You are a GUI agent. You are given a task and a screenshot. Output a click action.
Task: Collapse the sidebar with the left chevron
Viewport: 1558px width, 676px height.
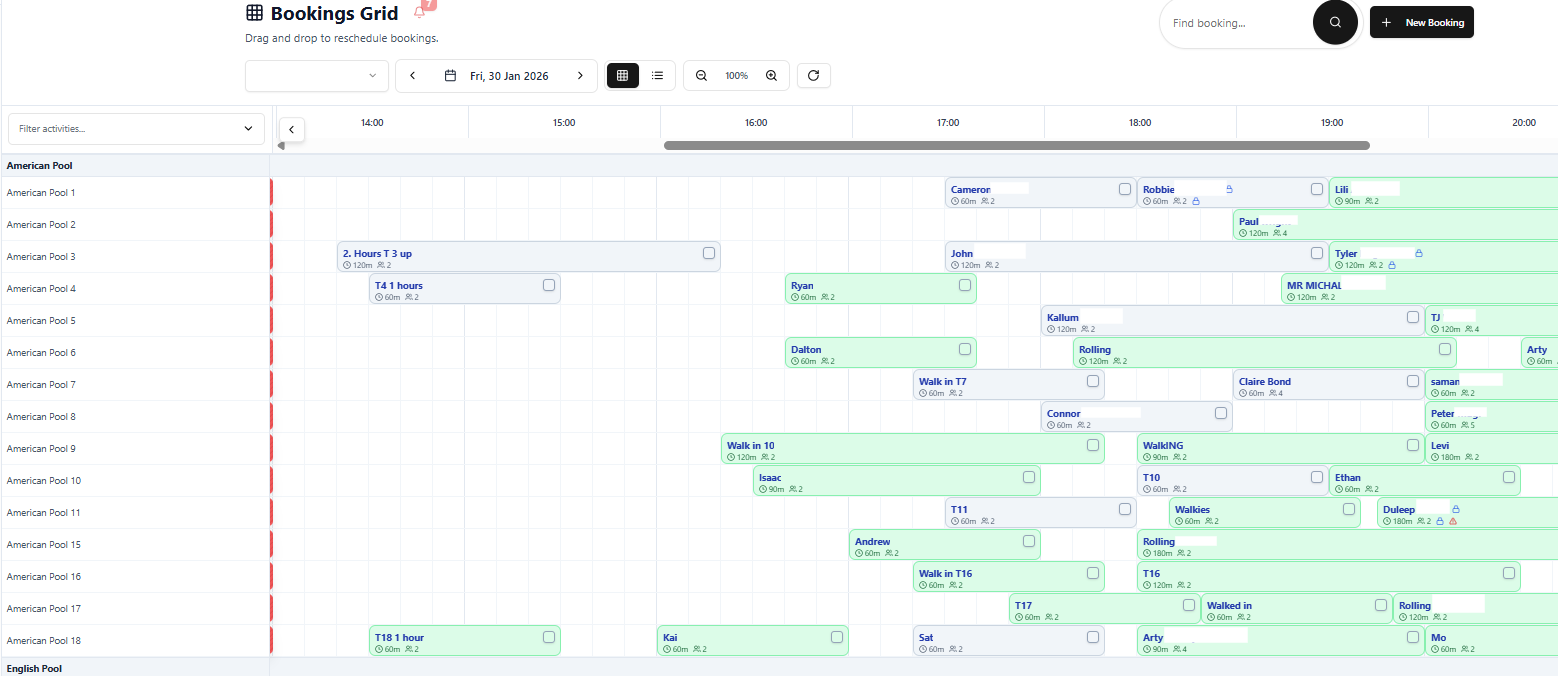[x=291, y=129]
